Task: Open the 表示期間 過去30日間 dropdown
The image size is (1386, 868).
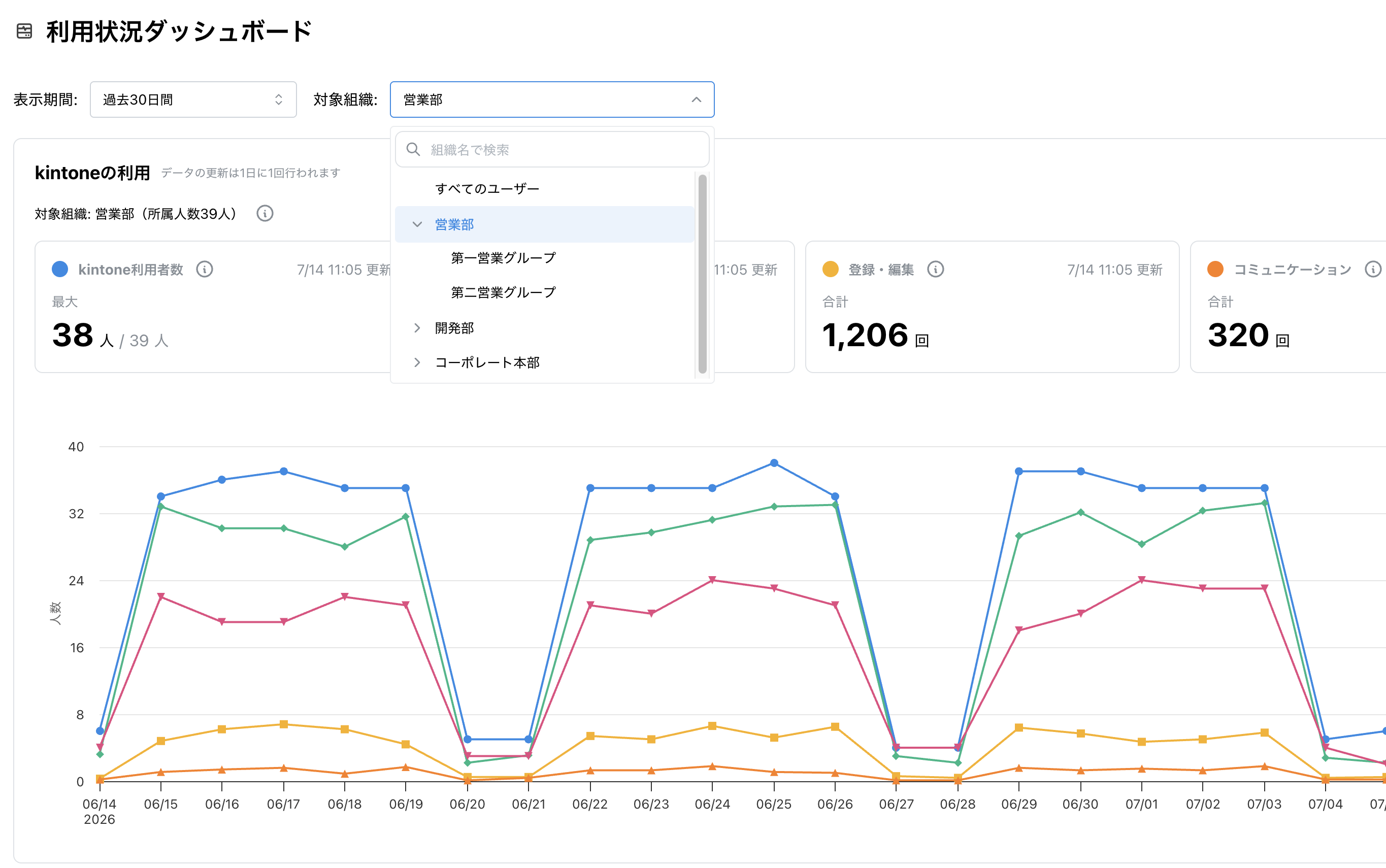Action: (193, 100)
